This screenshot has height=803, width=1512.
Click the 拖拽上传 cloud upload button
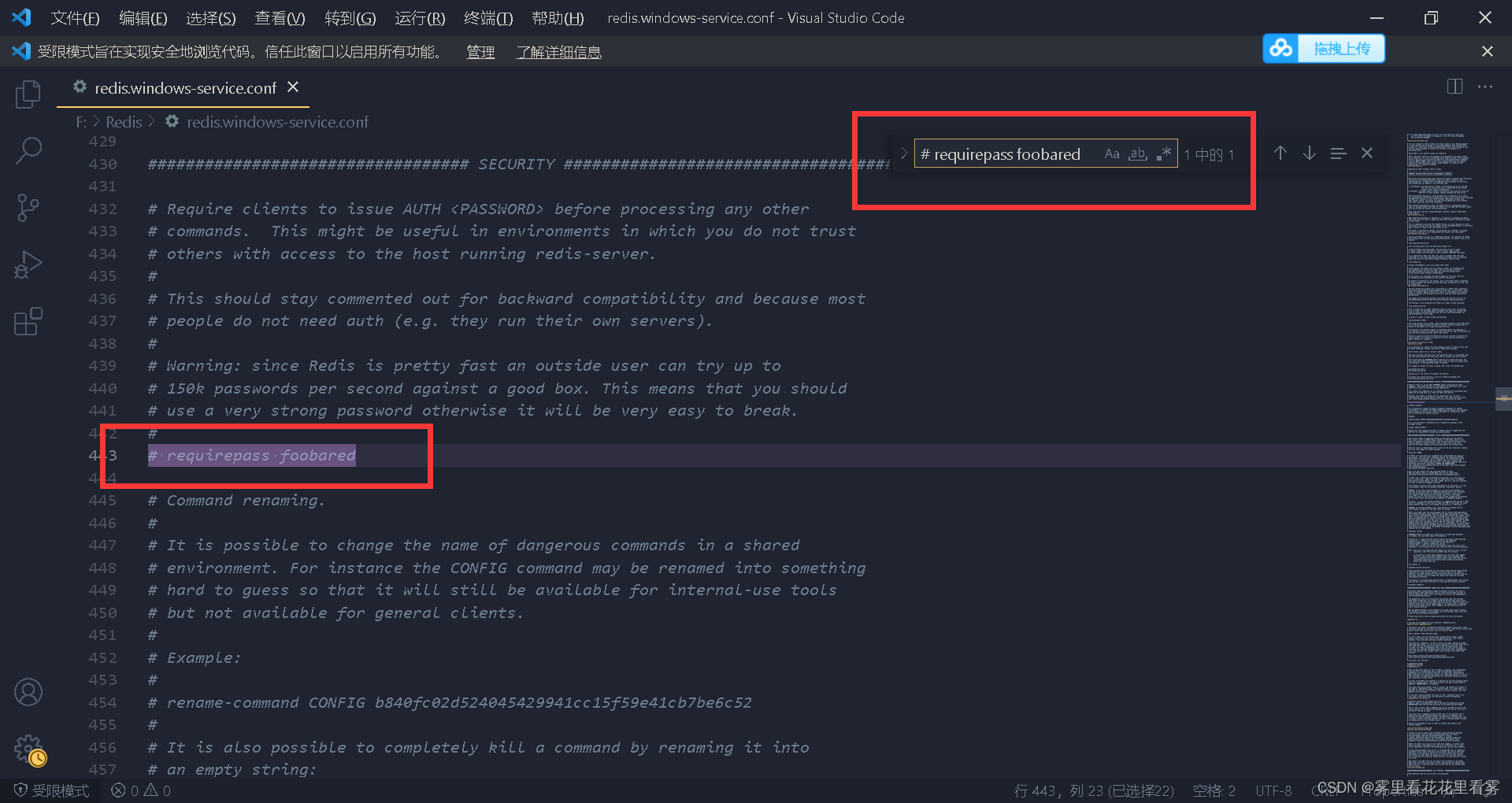tap(1324, 49)
